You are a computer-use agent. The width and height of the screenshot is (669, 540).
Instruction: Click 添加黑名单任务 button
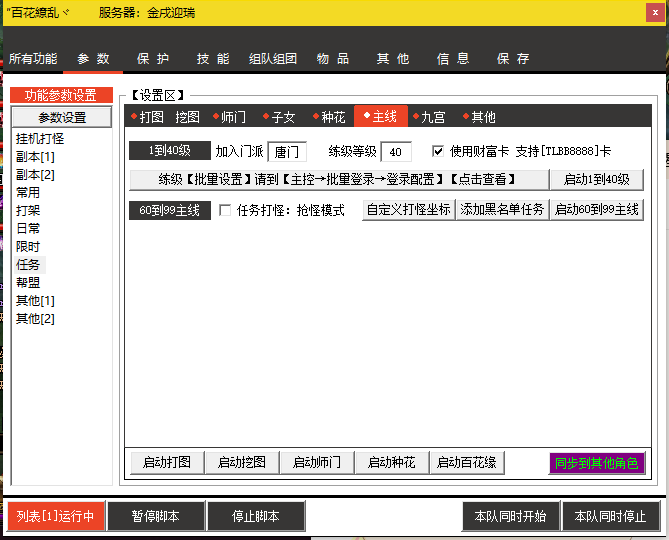tap(503, 209)
